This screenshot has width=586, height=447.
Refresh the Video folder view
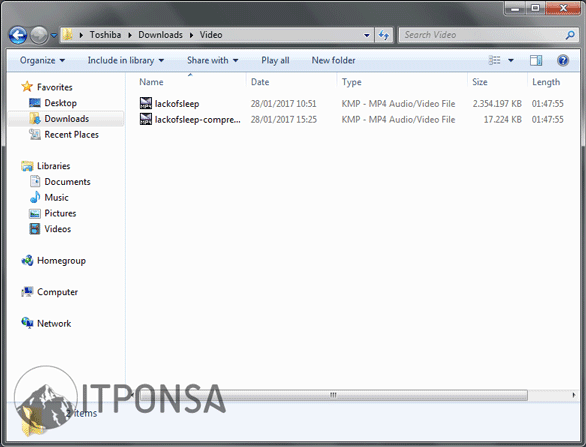pyautogui.click(x=383, y=35)
